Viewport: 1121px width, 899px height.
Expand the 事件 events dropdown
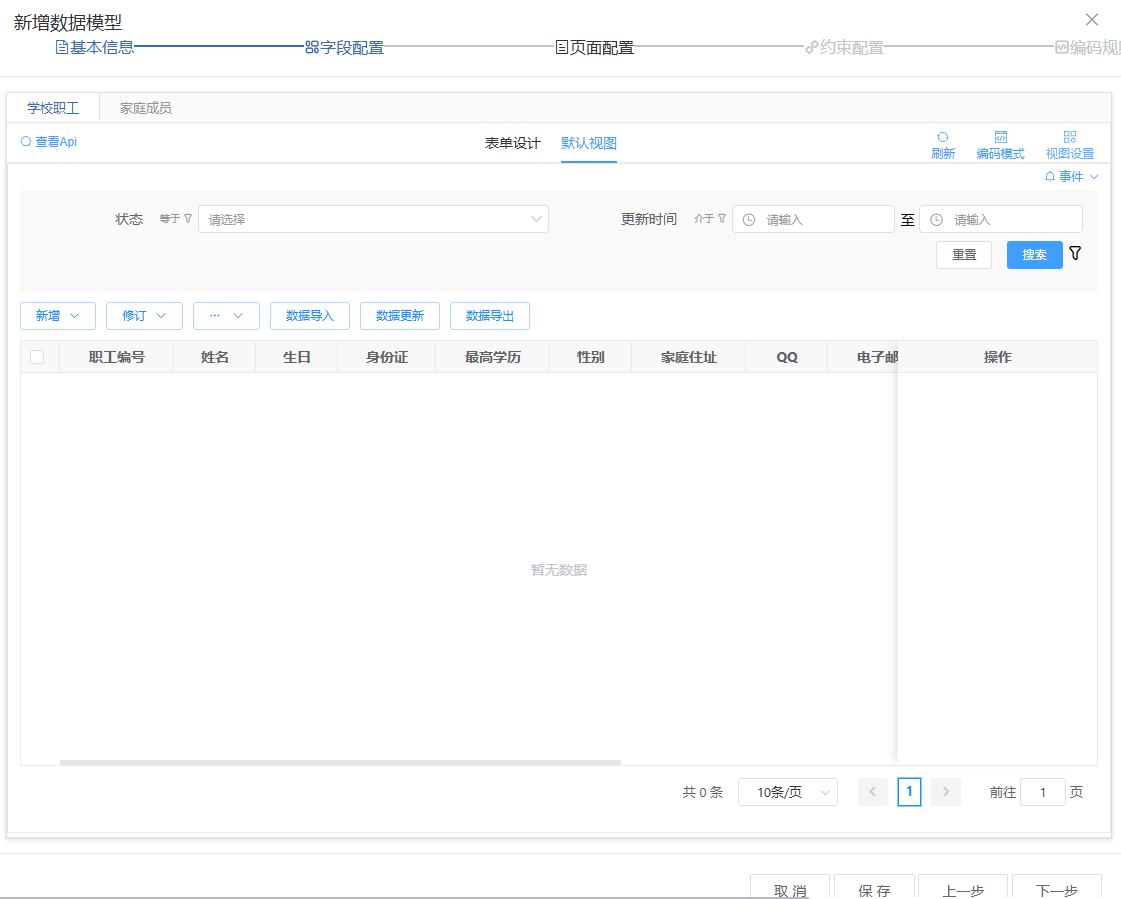click(1071, 177)
